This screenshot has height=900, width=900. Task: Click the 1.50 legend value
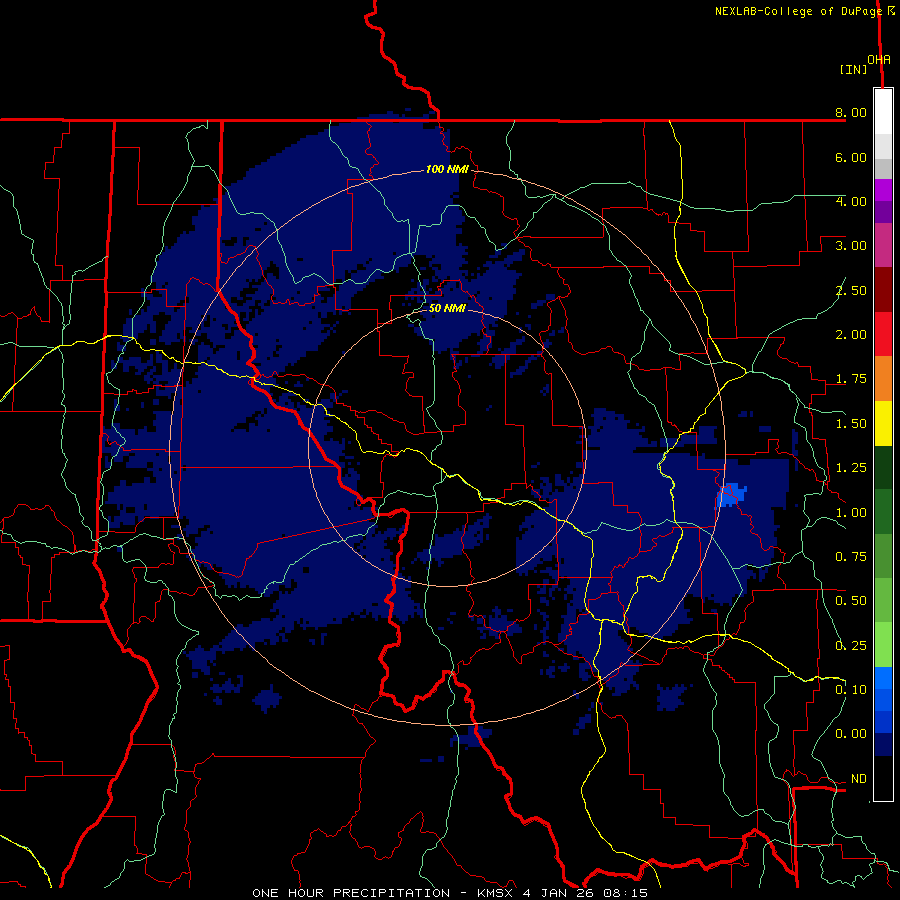pyautogui.click(x=851, y=424)
